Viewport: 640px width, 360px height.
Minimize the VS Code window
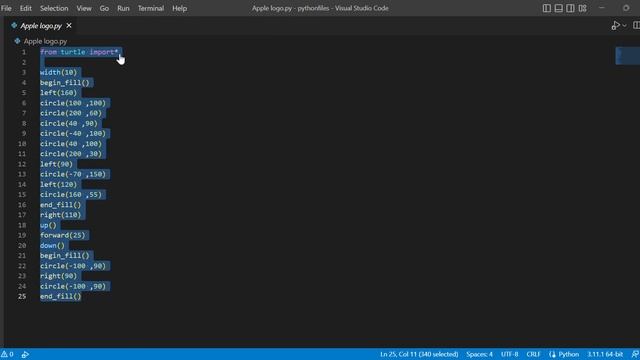tap(602, 8)
